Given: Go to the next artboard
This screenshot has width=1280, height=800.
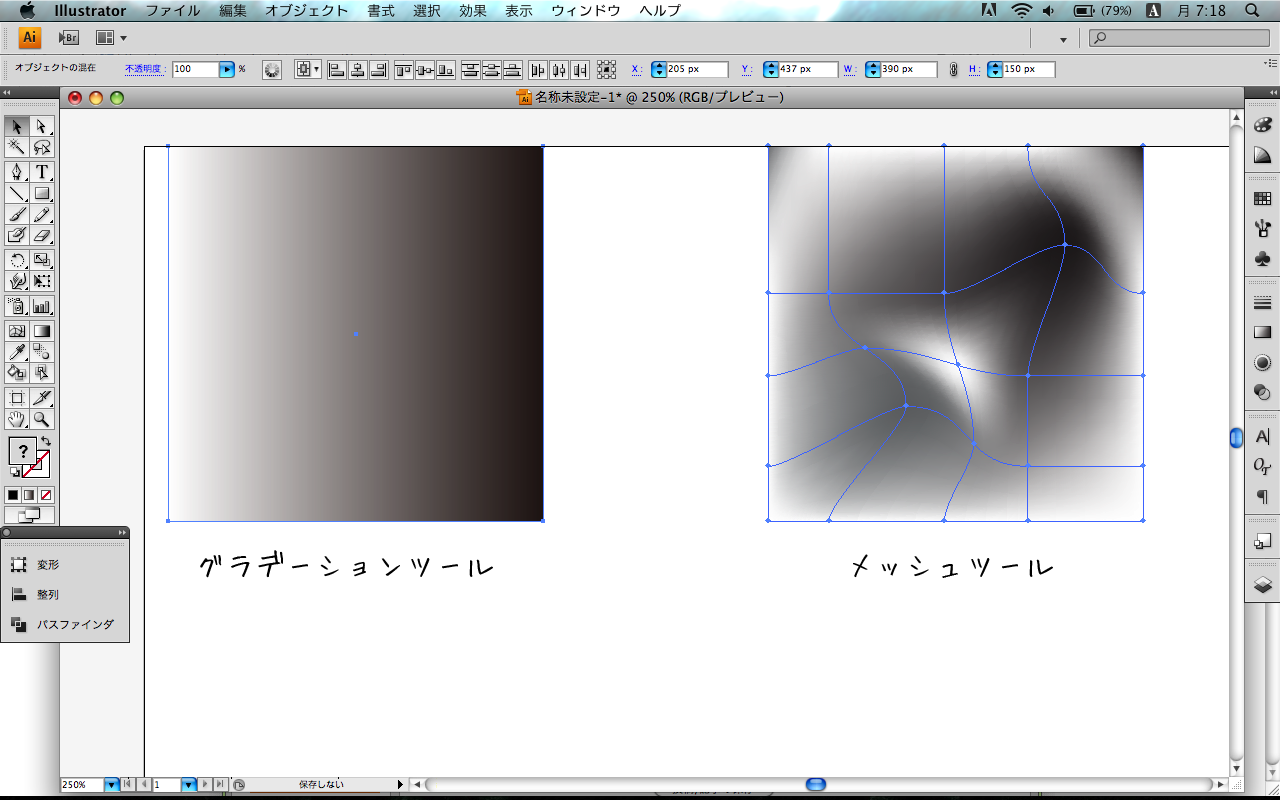Looking at the screenshot, I should click(205, 785).
